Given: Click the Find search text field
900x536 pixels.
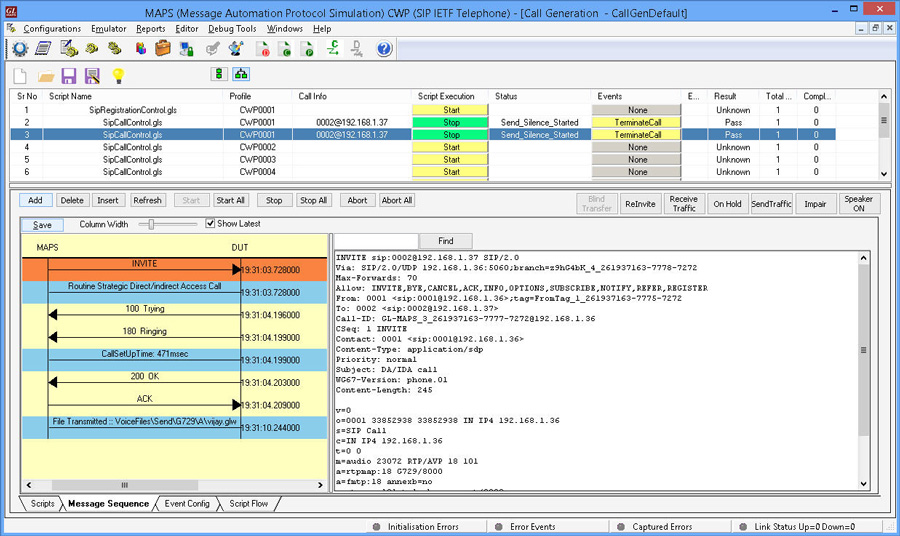Looking at the screenshot, I should pyautogui.click(x=376, y=241).
